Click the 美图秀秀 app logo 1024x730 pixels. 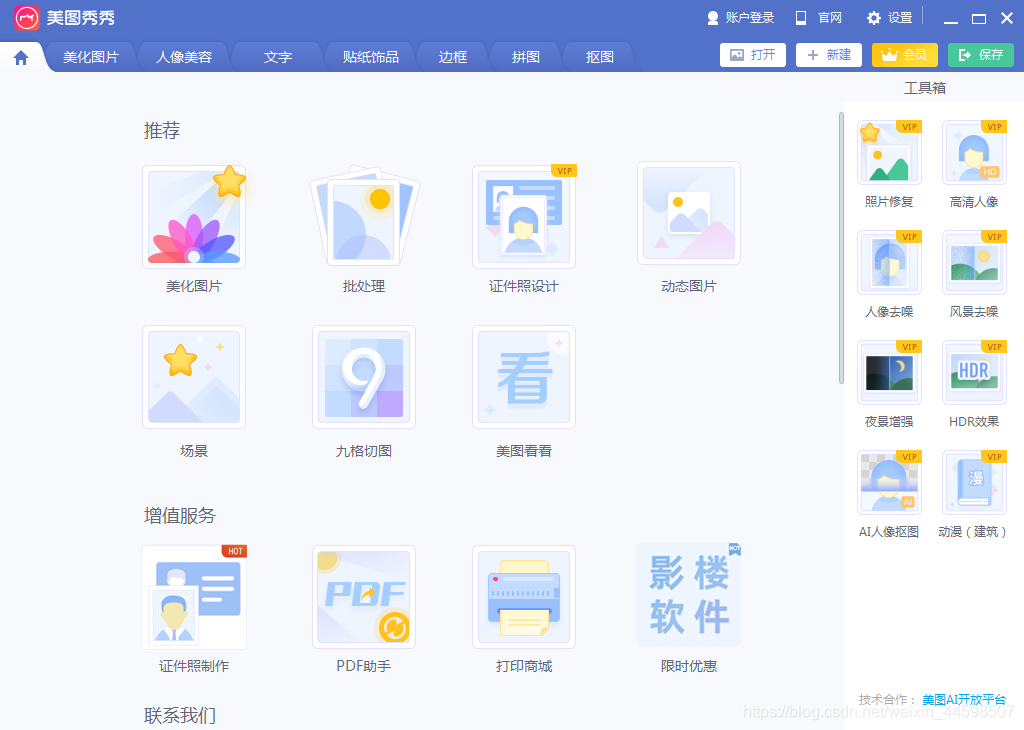(27, 18)
